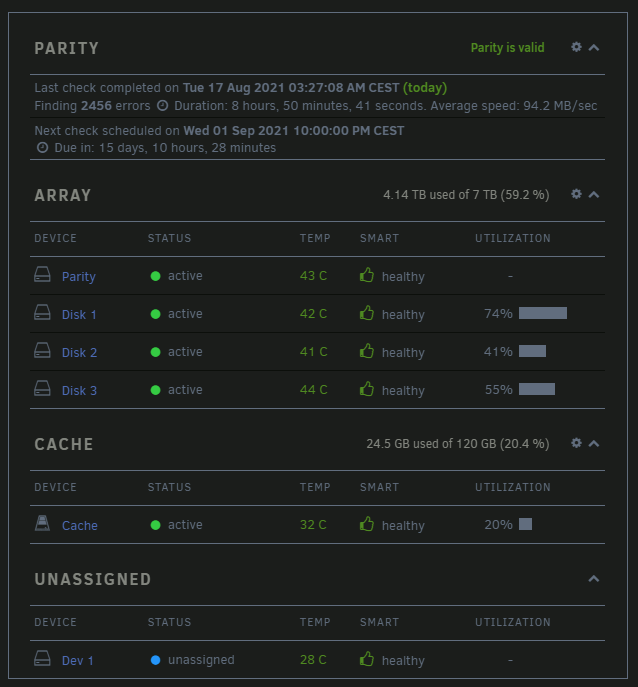Collapse the Unassigned section
This screenshot has width=638, height=687.
pyautogui.click(x=594, y=579)
